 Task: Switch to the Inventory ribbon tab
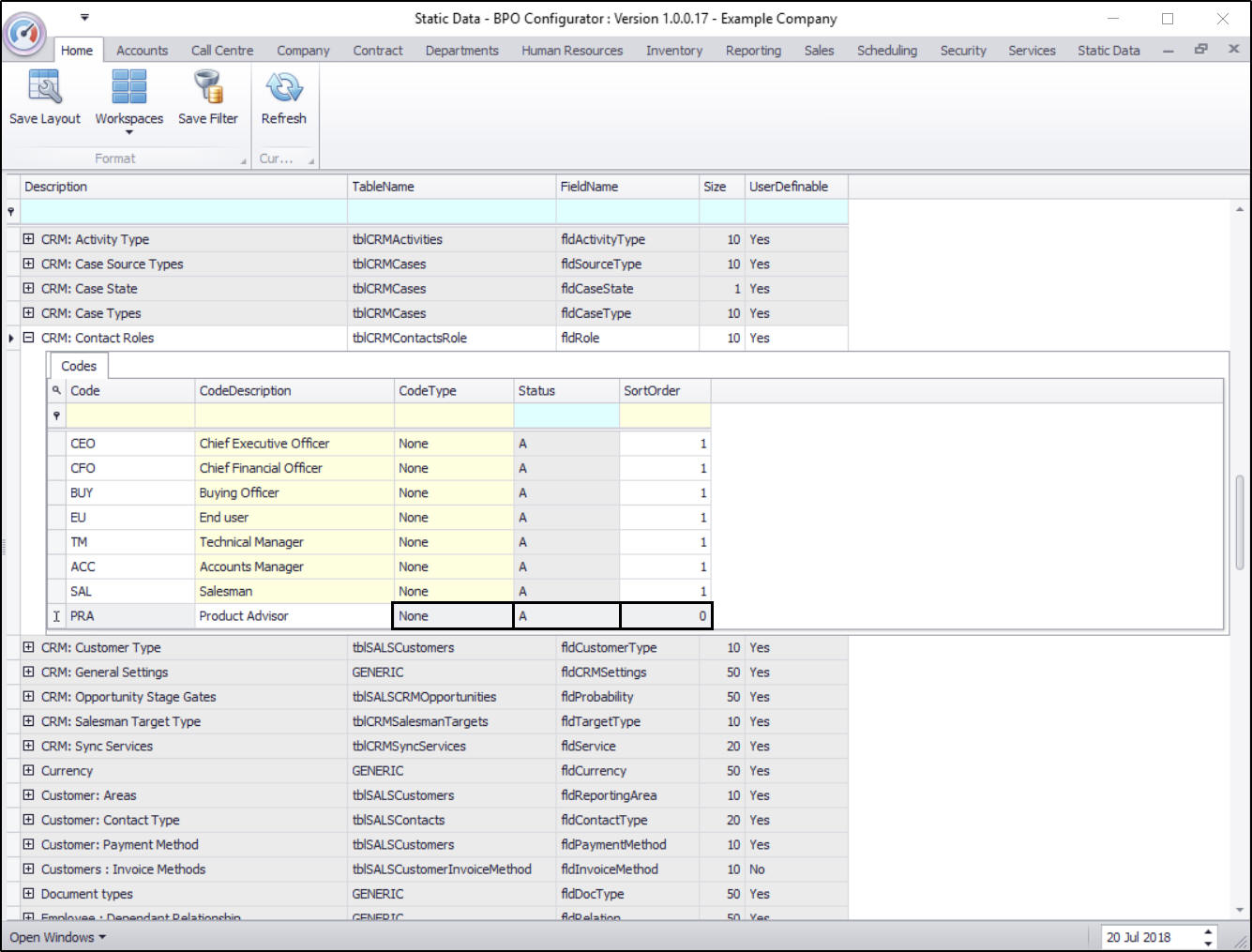tap(673, 51)
